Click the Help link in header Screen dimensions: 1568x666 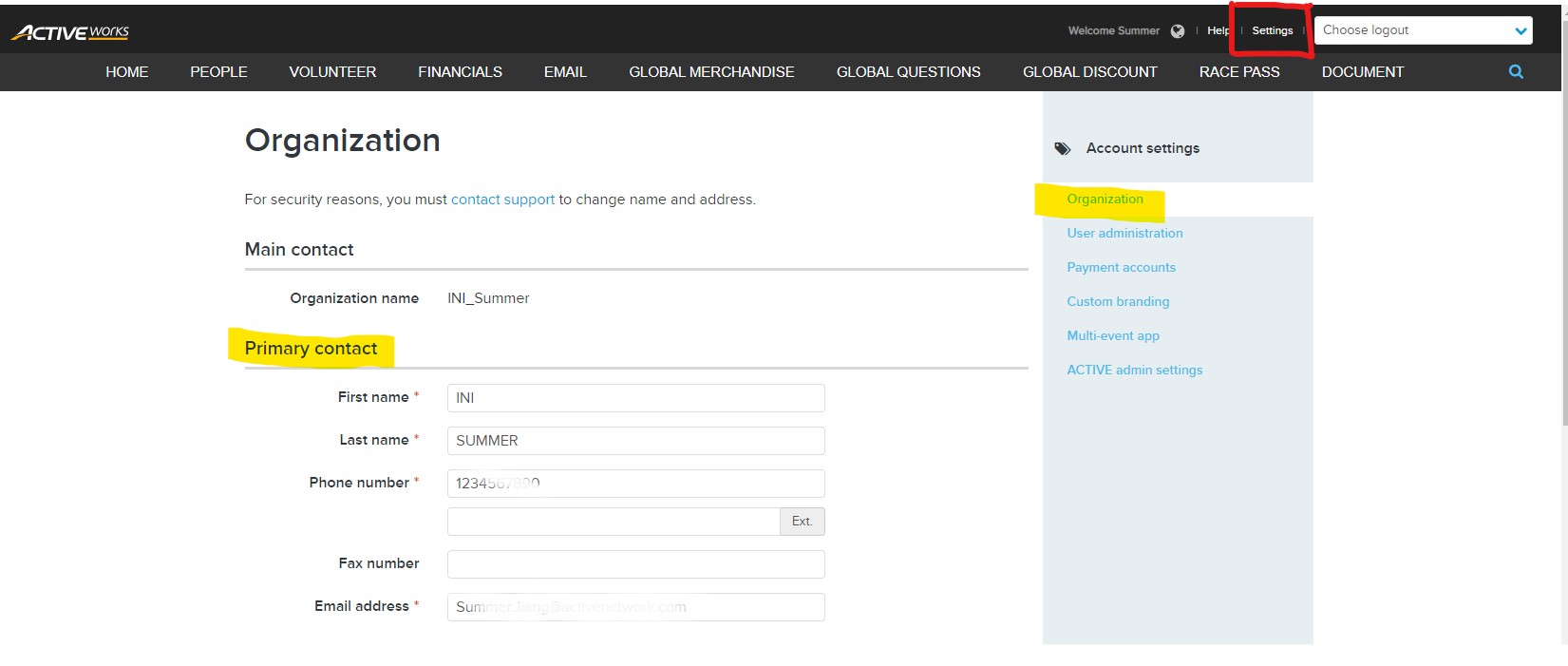(x=1218, y=30)
